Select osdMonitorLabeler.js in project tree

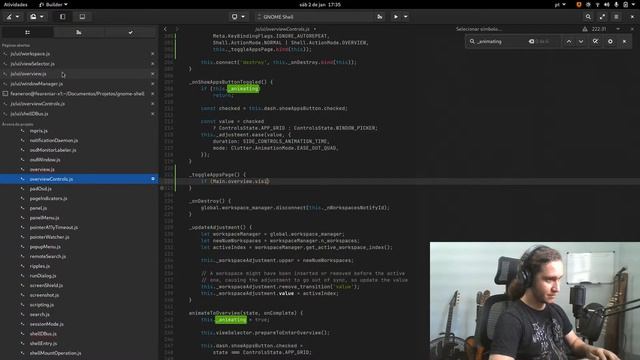pos(53,150)
